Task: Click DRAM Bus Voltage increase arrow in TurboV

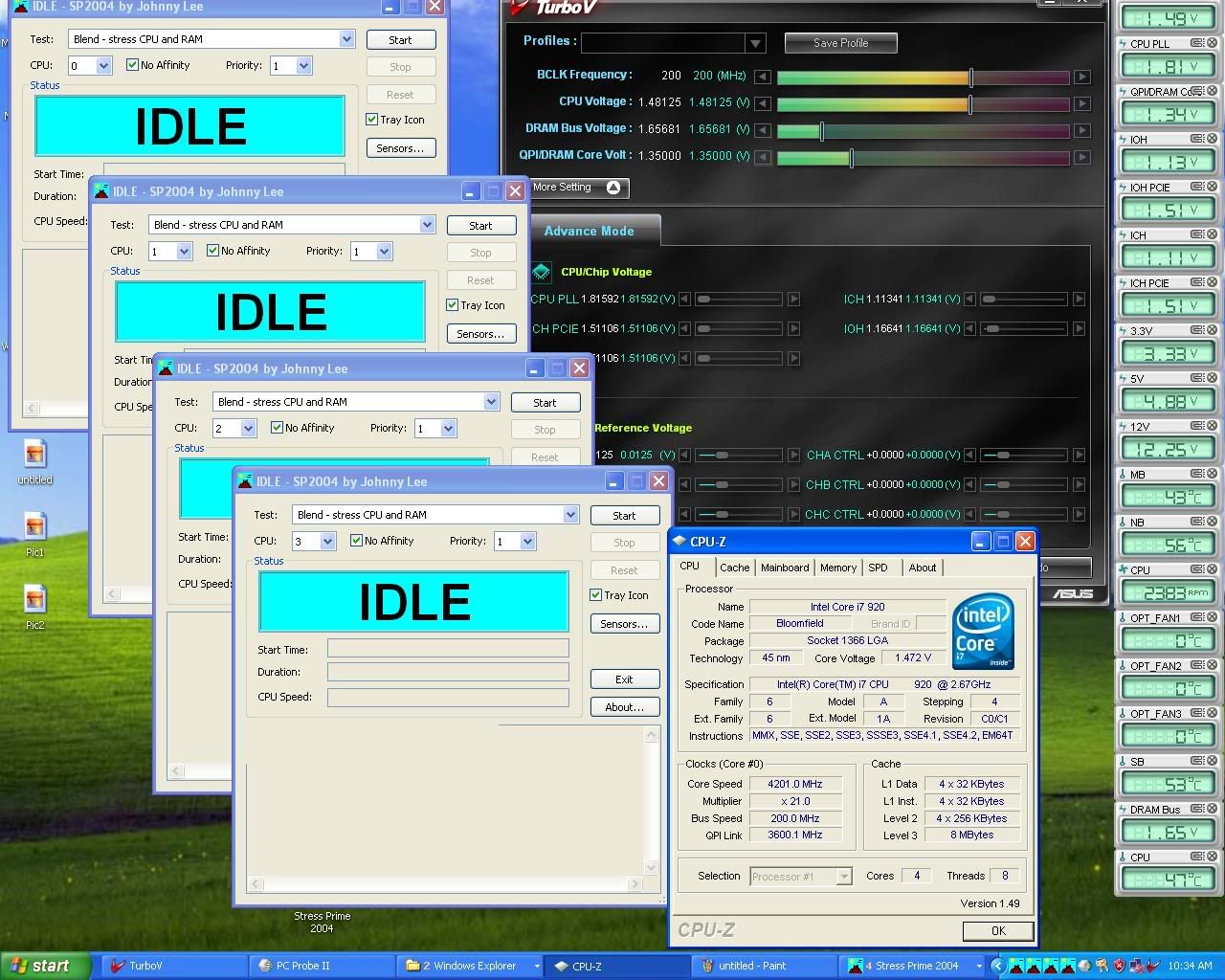Action: [x=1081, y=130]
